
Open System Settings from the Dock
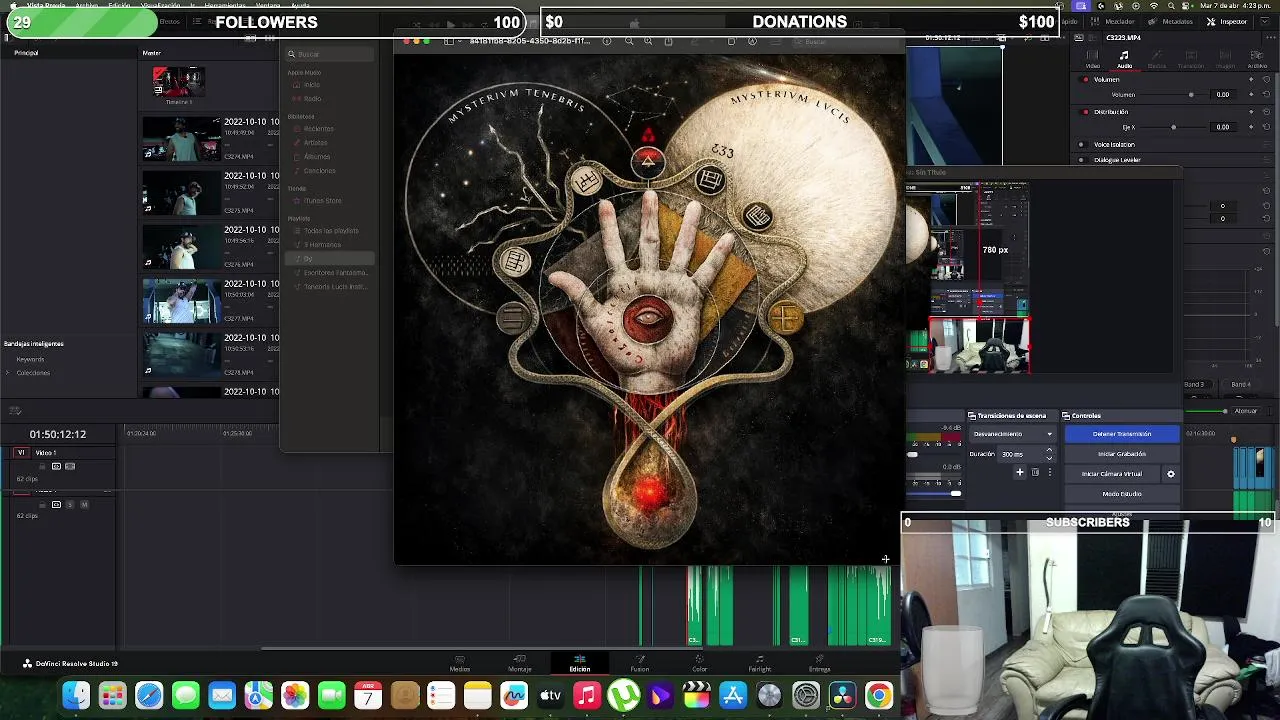point(806,695)
